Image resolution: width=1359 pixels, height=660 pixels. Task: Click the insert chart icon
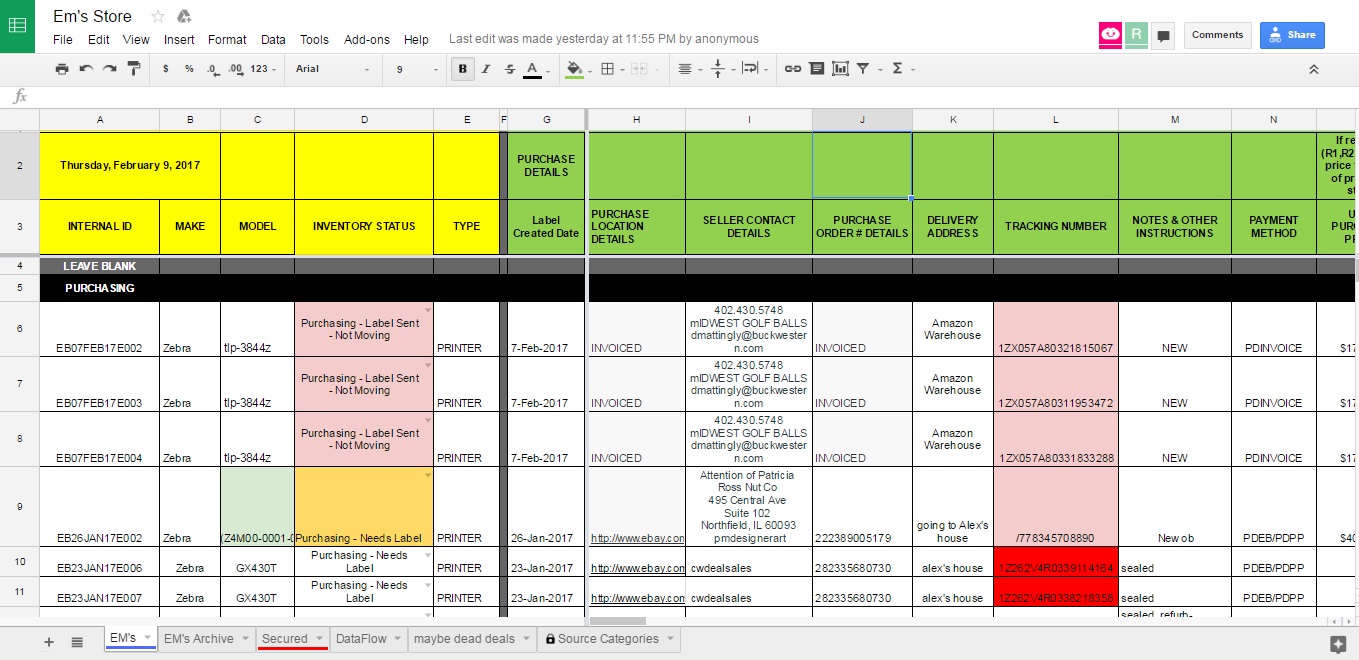(x=840, y=69)
